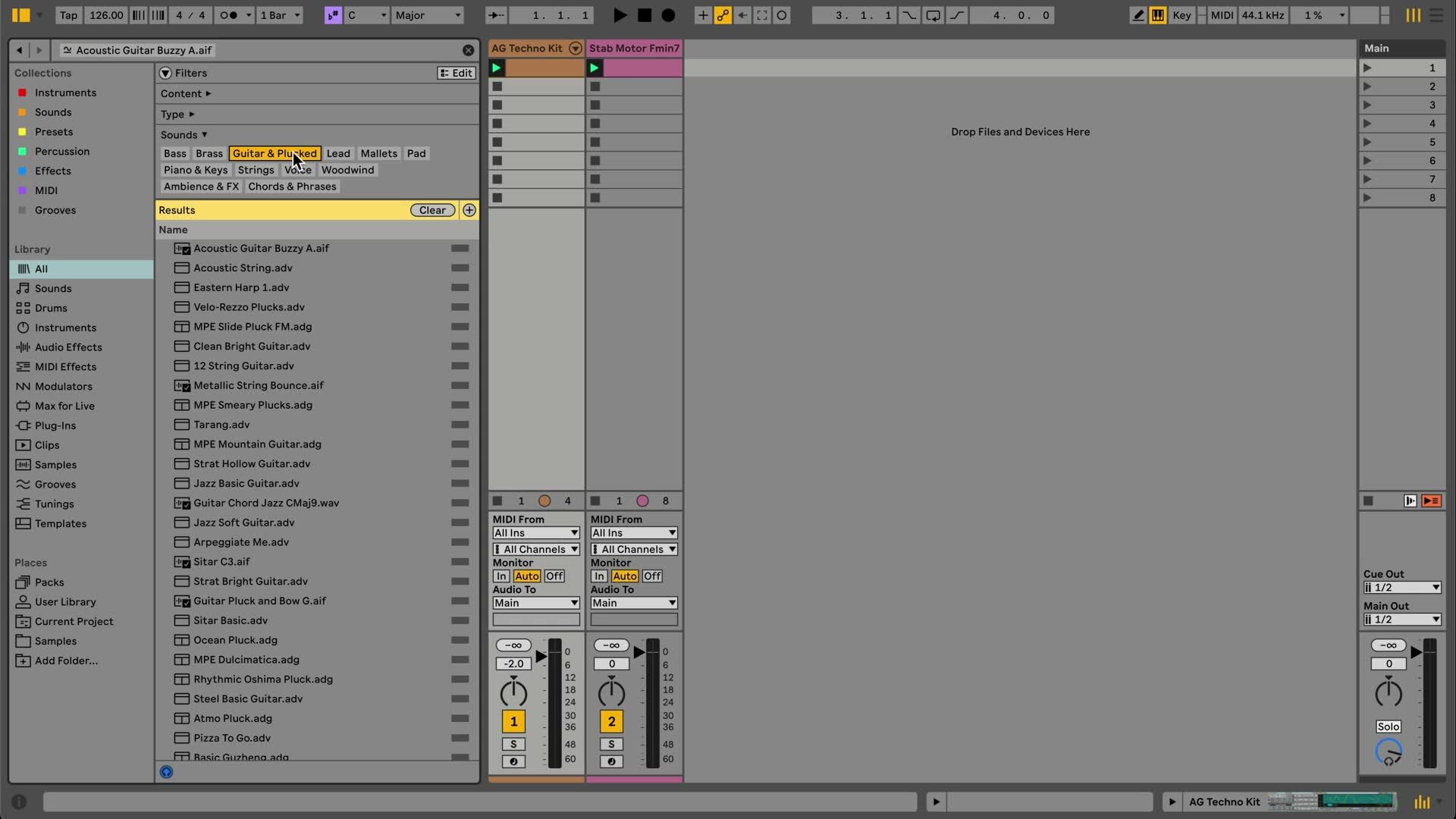
Task: Toggle the automation arm link icon
Action: tap(723, 15)
